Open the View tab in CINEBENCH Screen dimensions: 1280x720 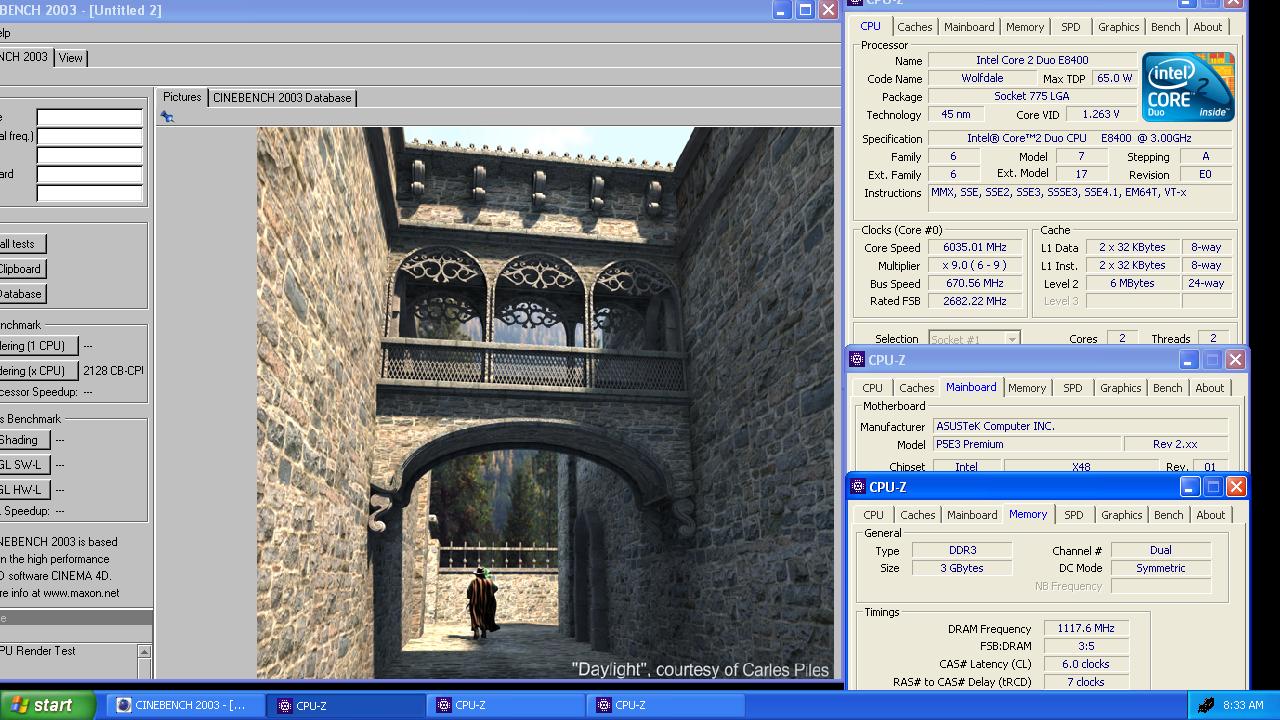[x=70, y=58]
